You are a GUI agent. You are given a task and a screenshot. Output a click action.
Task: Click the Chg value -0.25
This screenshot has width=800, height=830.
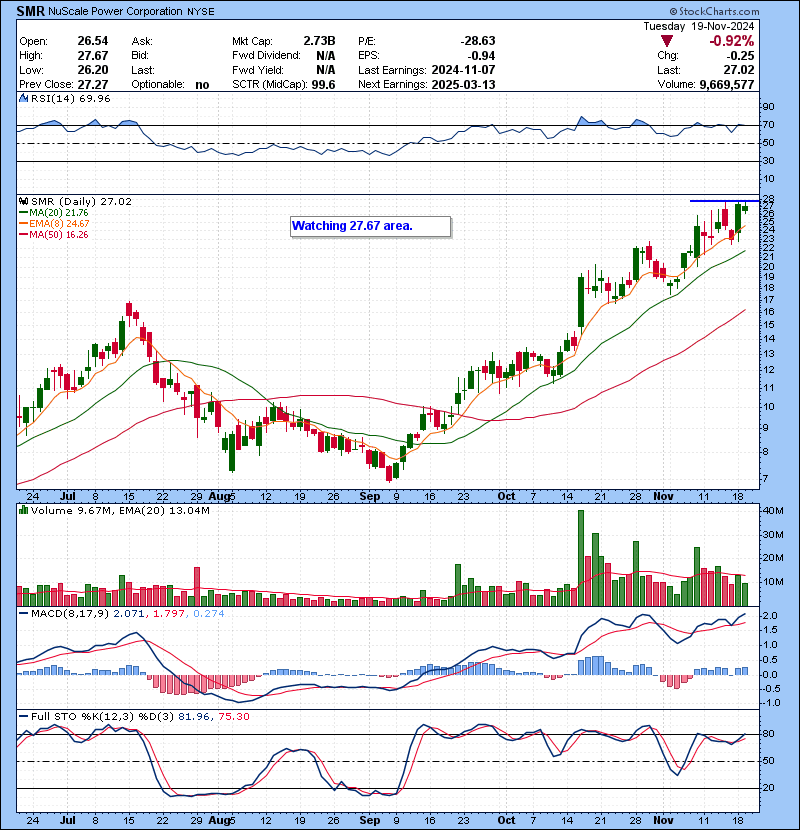740,56
